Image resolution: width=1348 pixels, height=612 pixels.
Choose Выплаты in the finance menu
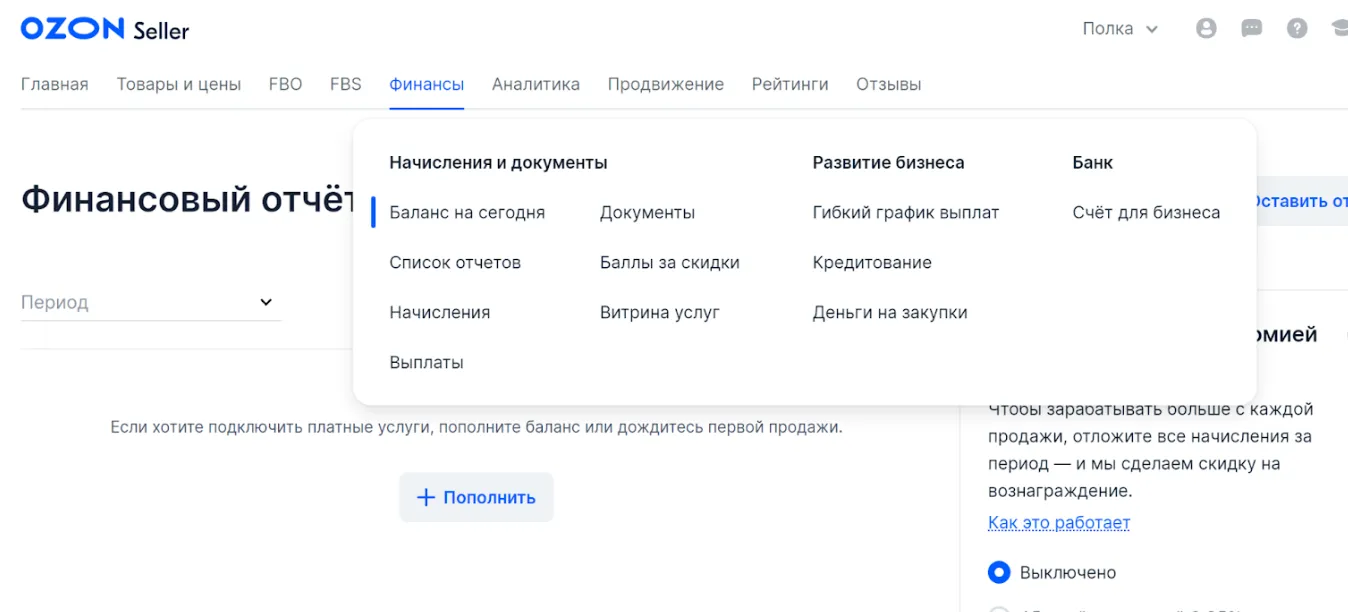pos(426,362)
